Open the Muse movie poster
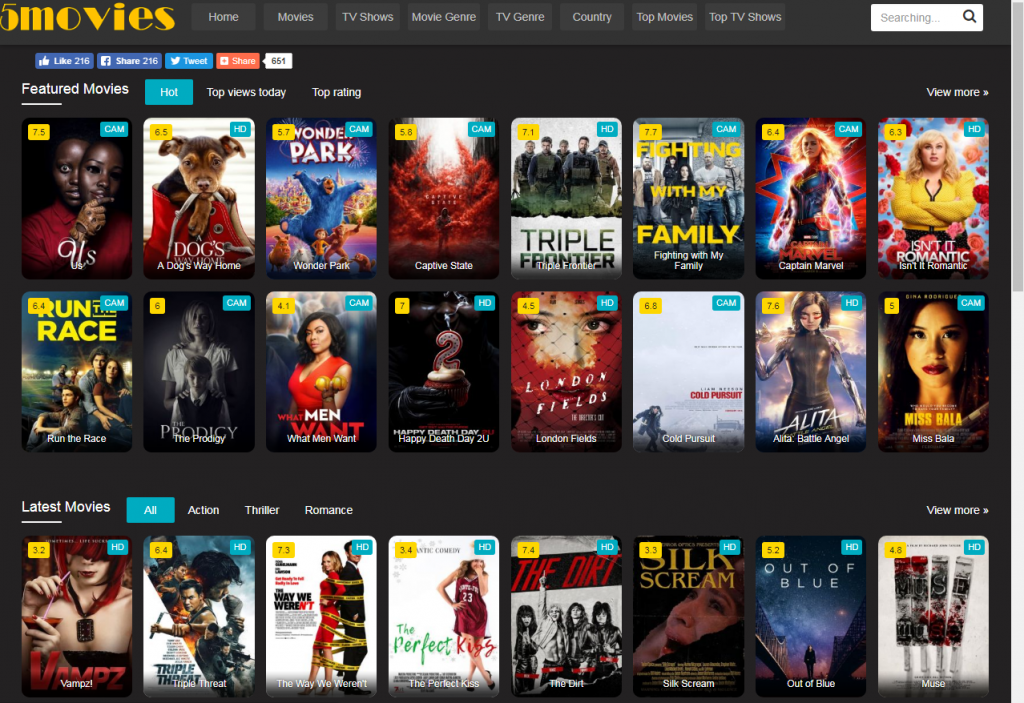The width and height of the screenshot is (1024, 703). click(933, 616)
